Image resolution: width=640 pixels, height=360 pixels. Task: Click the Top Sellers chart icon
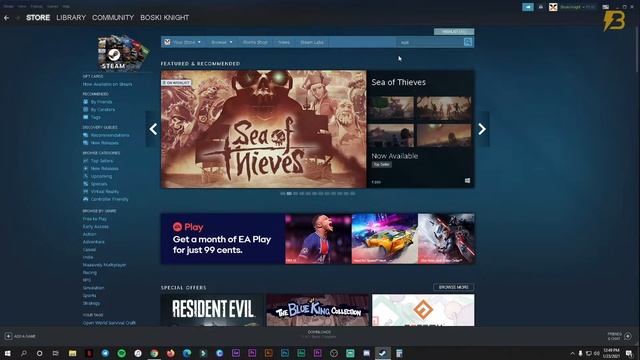coord(86,161)
